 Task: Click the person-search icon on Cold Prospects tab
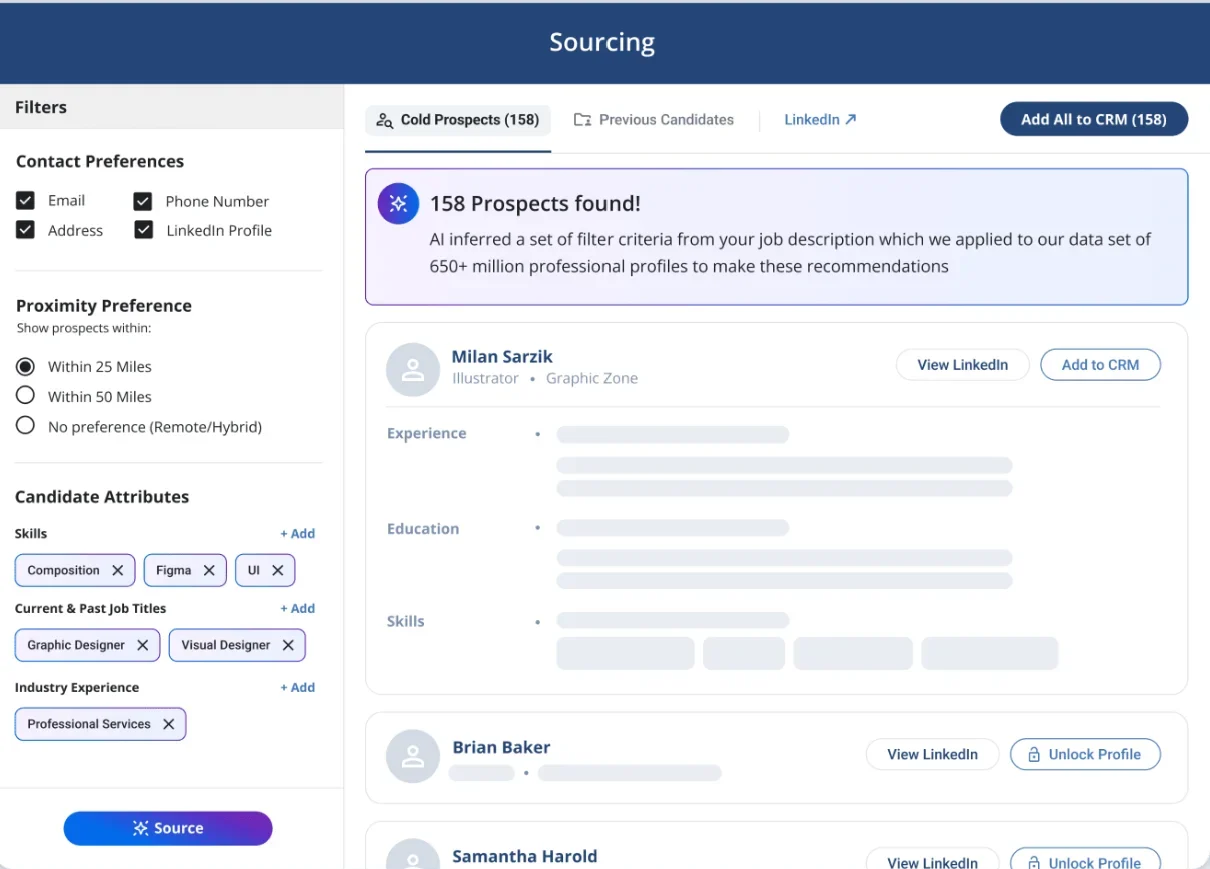point(384,120)
